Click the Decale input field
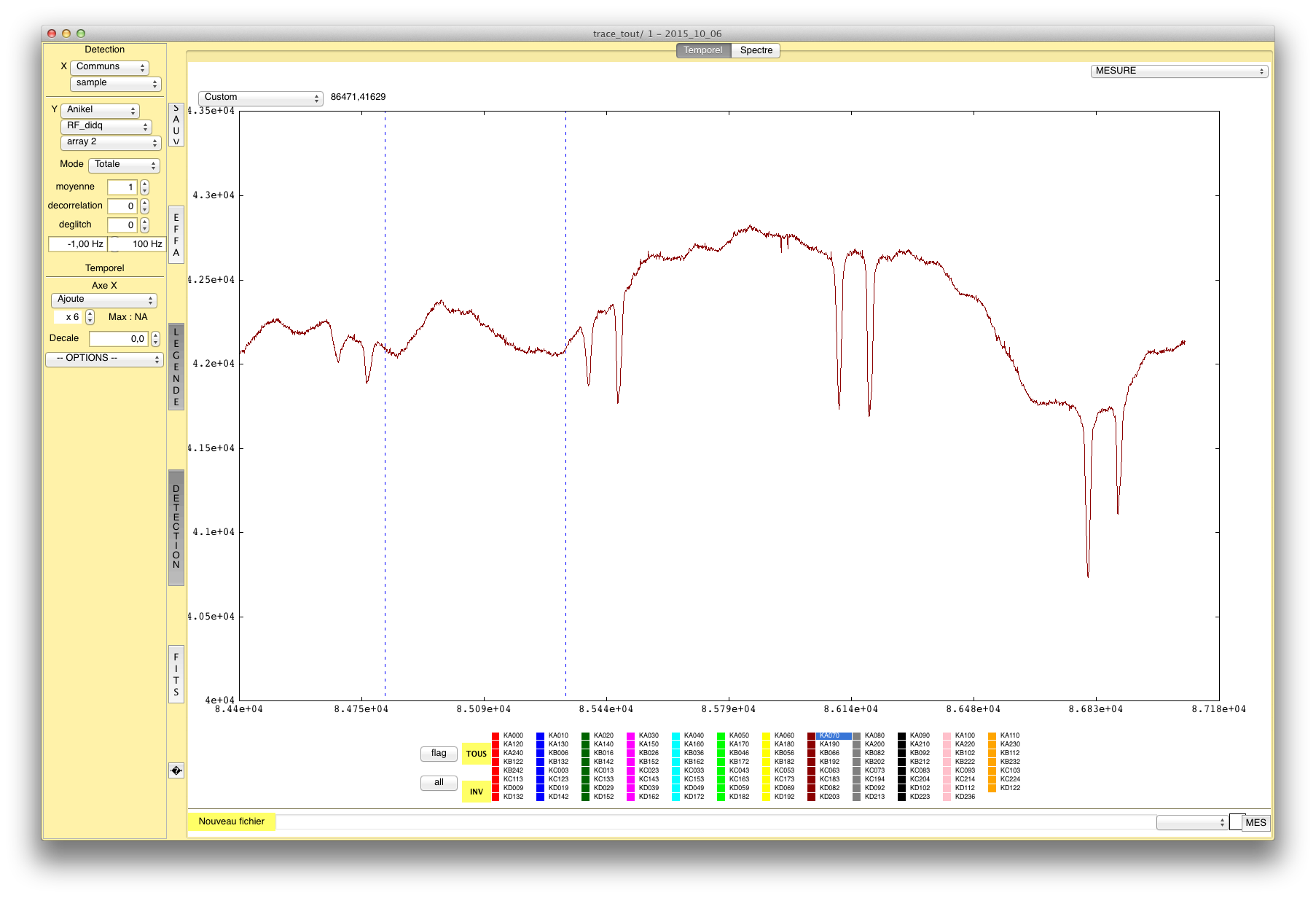This screenshot has height=898, width=1316. click(x=118, y=339)
